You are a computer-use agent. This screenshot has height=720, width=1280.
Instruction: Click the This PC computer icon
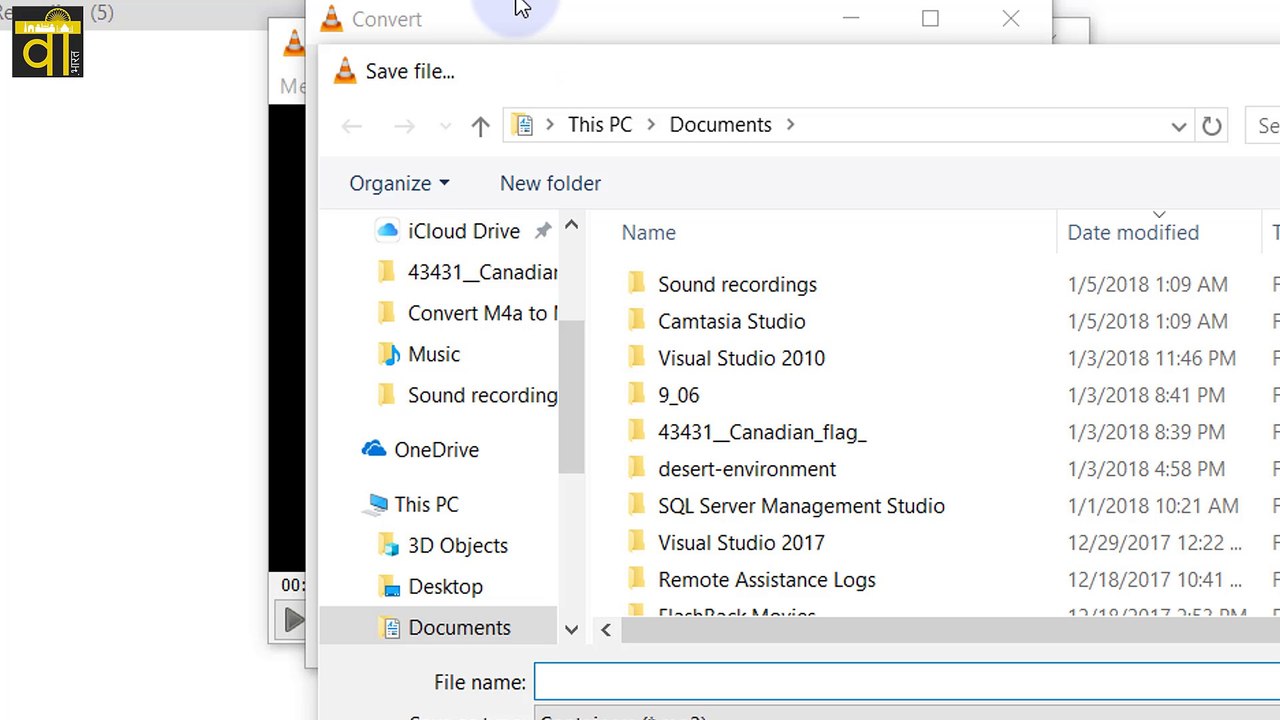pos(377,504)
